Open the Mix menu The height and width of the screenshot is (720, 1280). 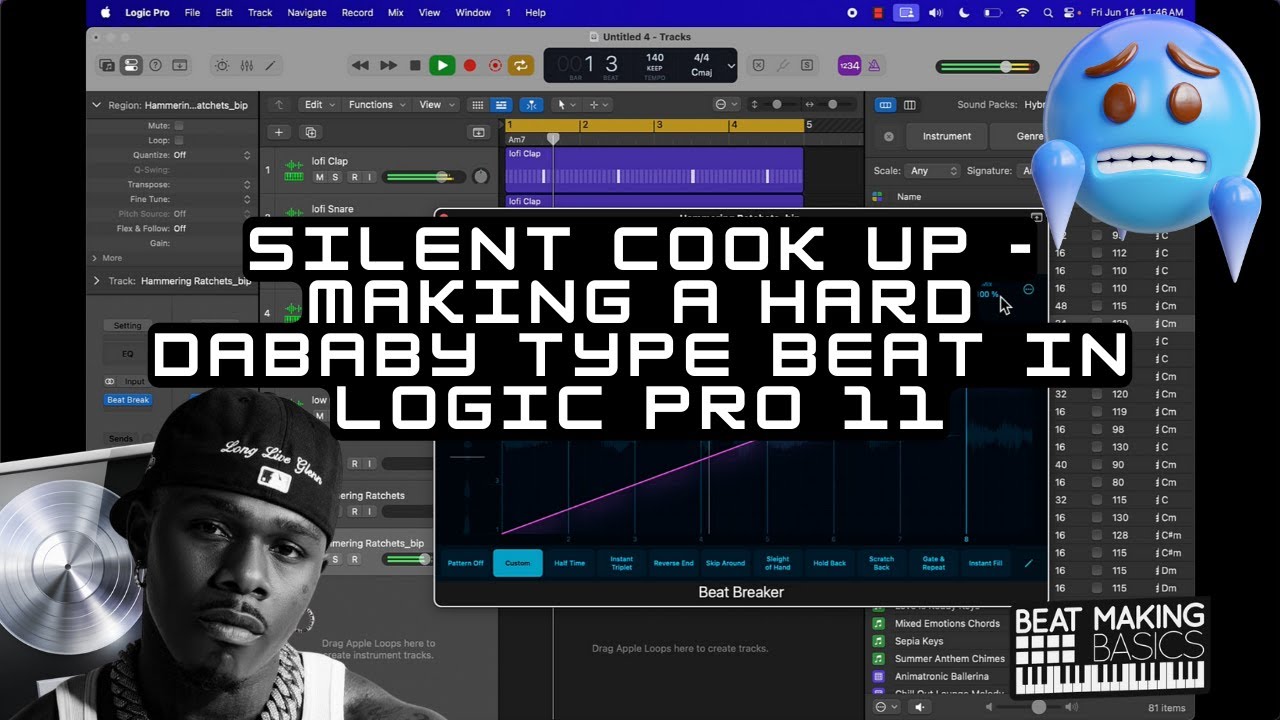coord(396,12)
